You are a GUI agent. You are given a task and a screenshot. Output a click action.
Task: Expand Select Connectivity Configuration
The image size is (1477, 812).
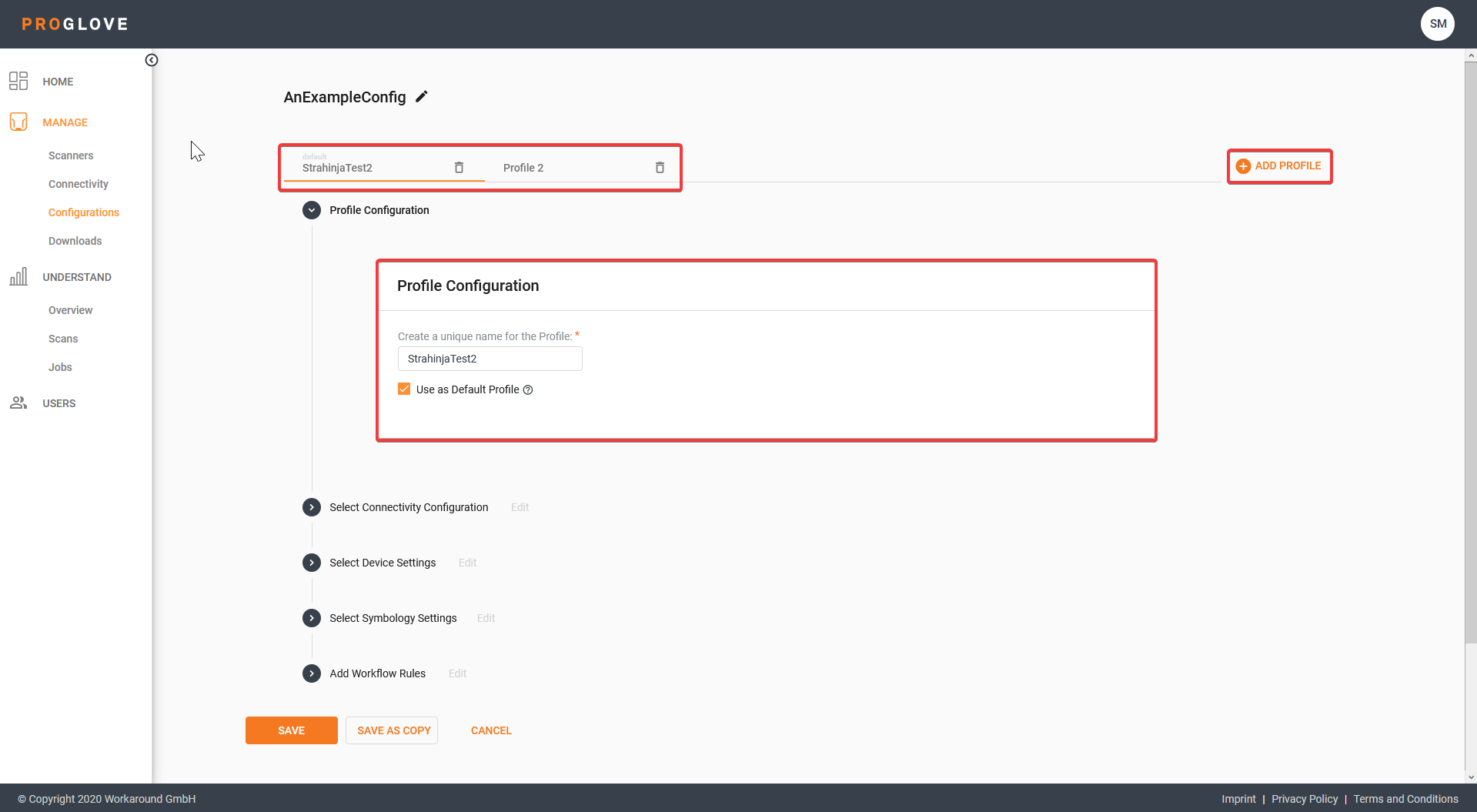coord(312,507)
